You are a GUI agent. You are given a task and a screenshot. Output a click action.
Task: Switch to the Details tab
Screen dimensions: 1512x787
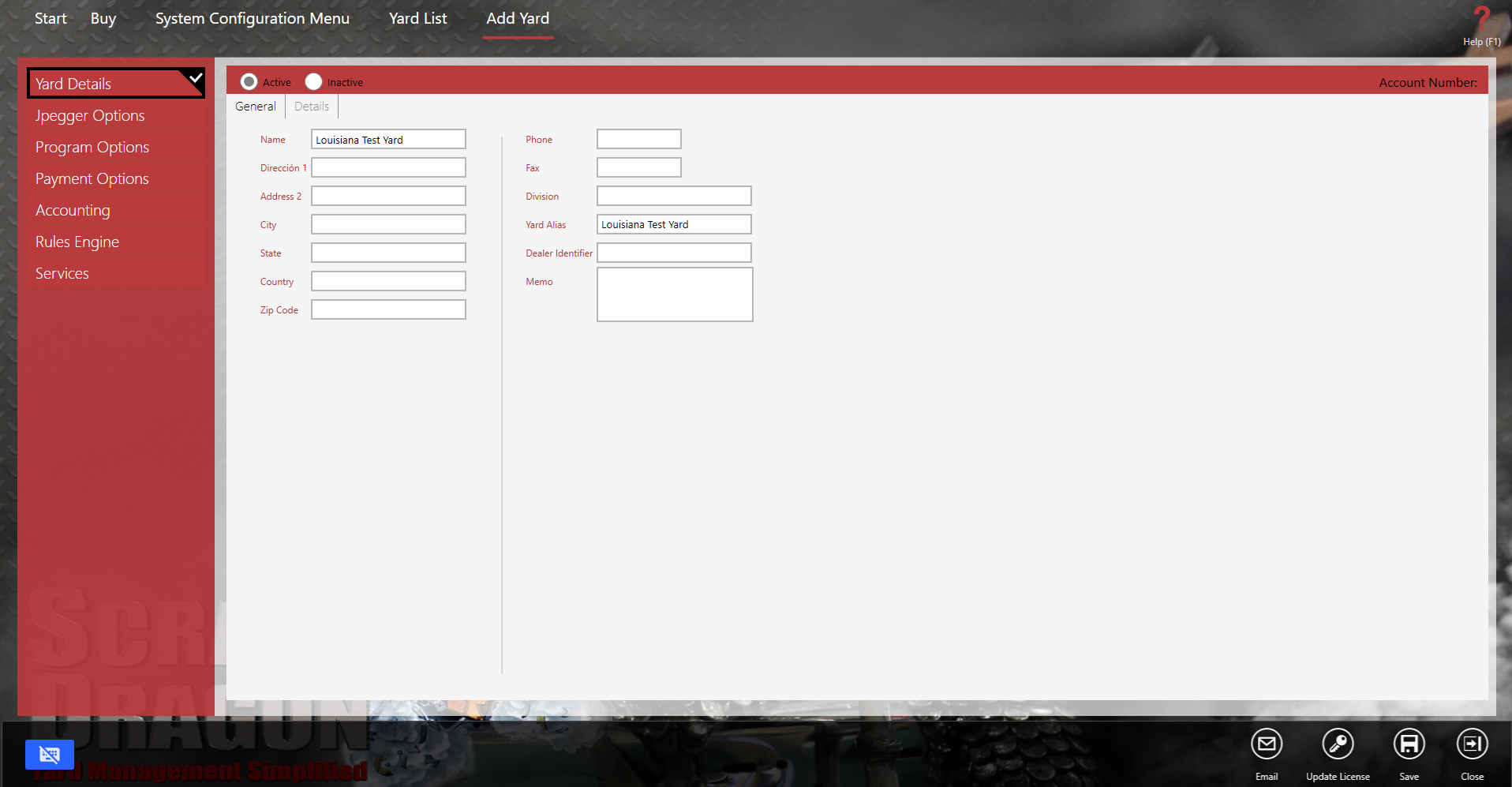312,107
